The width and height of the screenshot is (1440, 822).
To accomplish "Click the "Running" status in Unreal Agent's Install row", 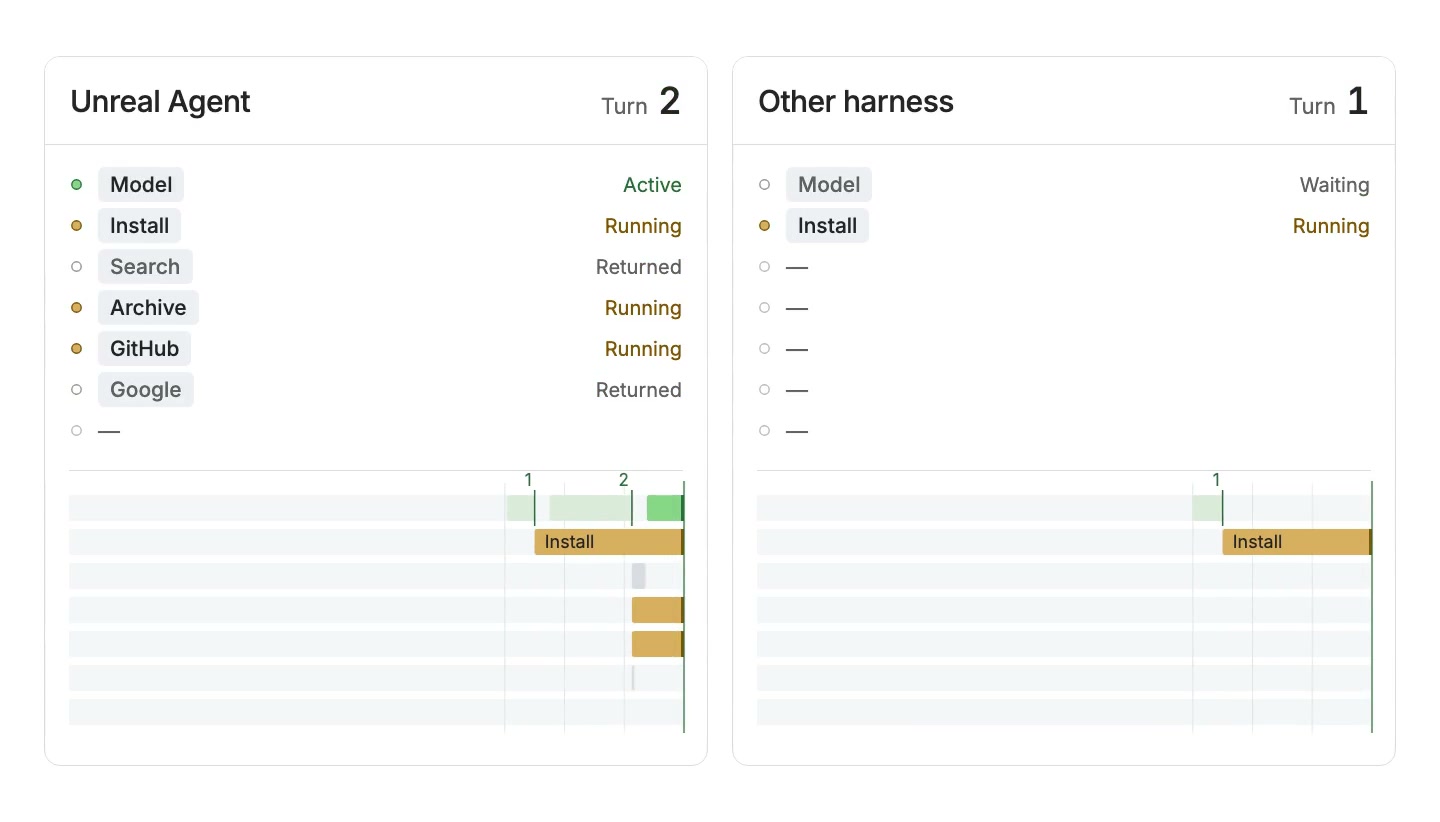I will (x=643, y=226).
